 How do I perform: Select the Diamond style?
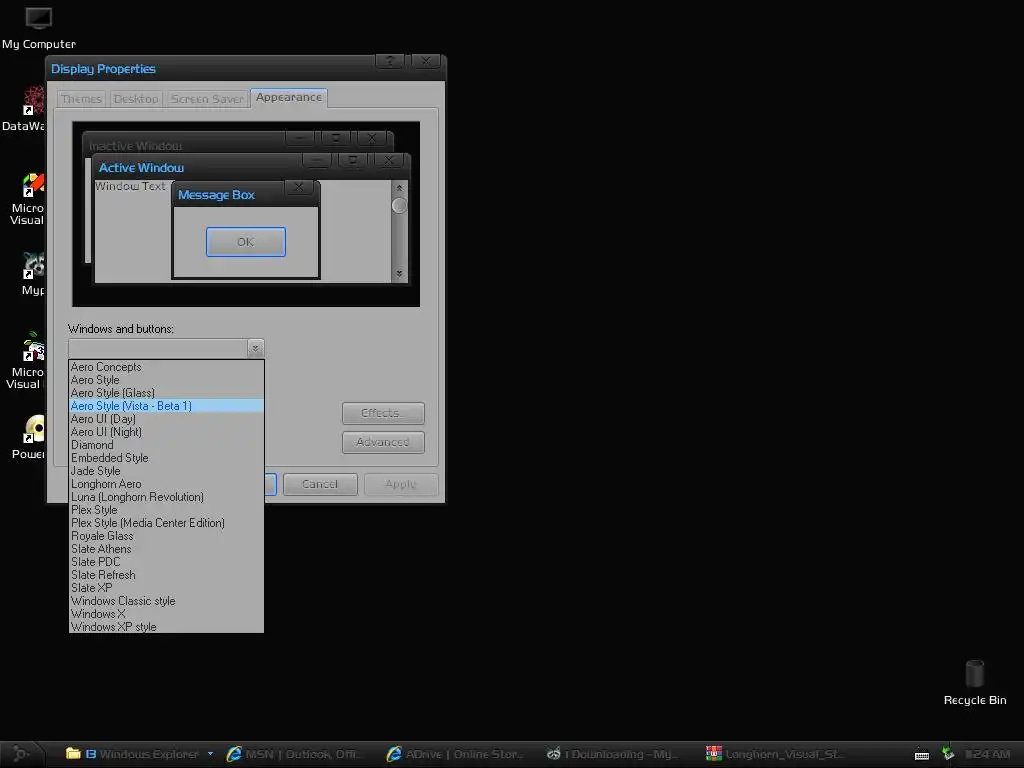pyautogui.click(x=167, y=445)
